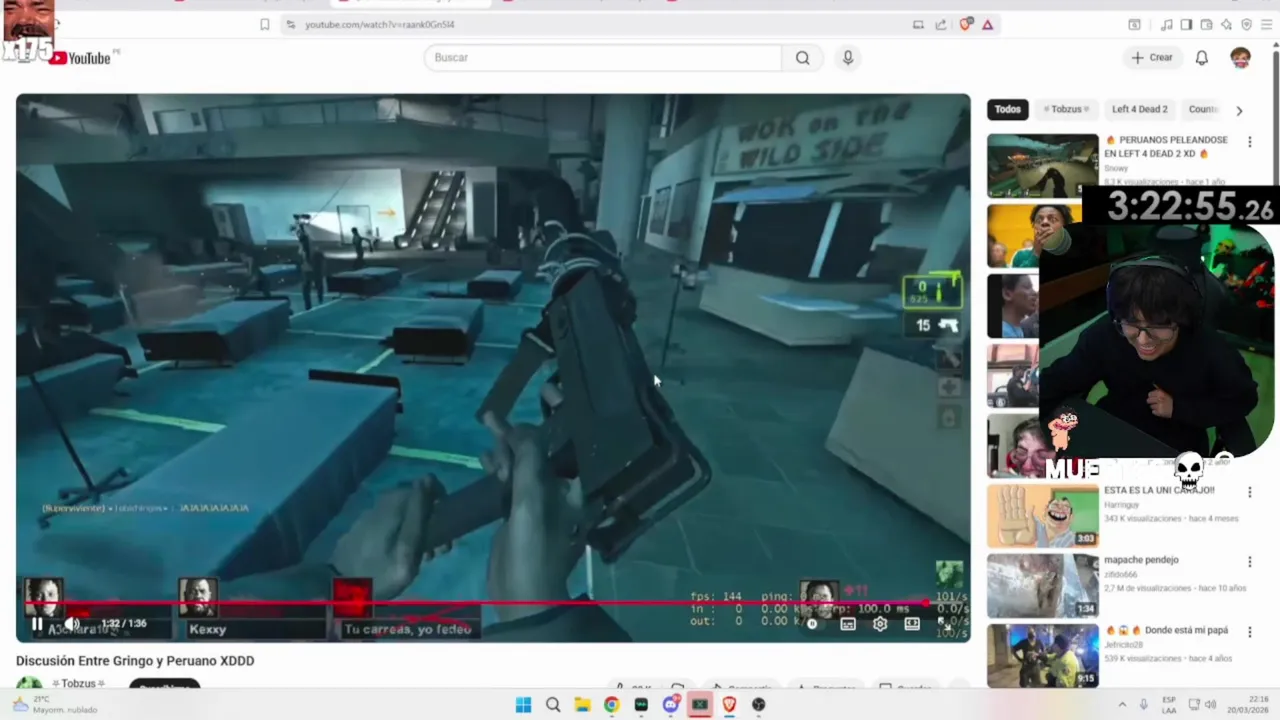Click the Discusión Entre Gringo y Peruano title

click(135, 661)
